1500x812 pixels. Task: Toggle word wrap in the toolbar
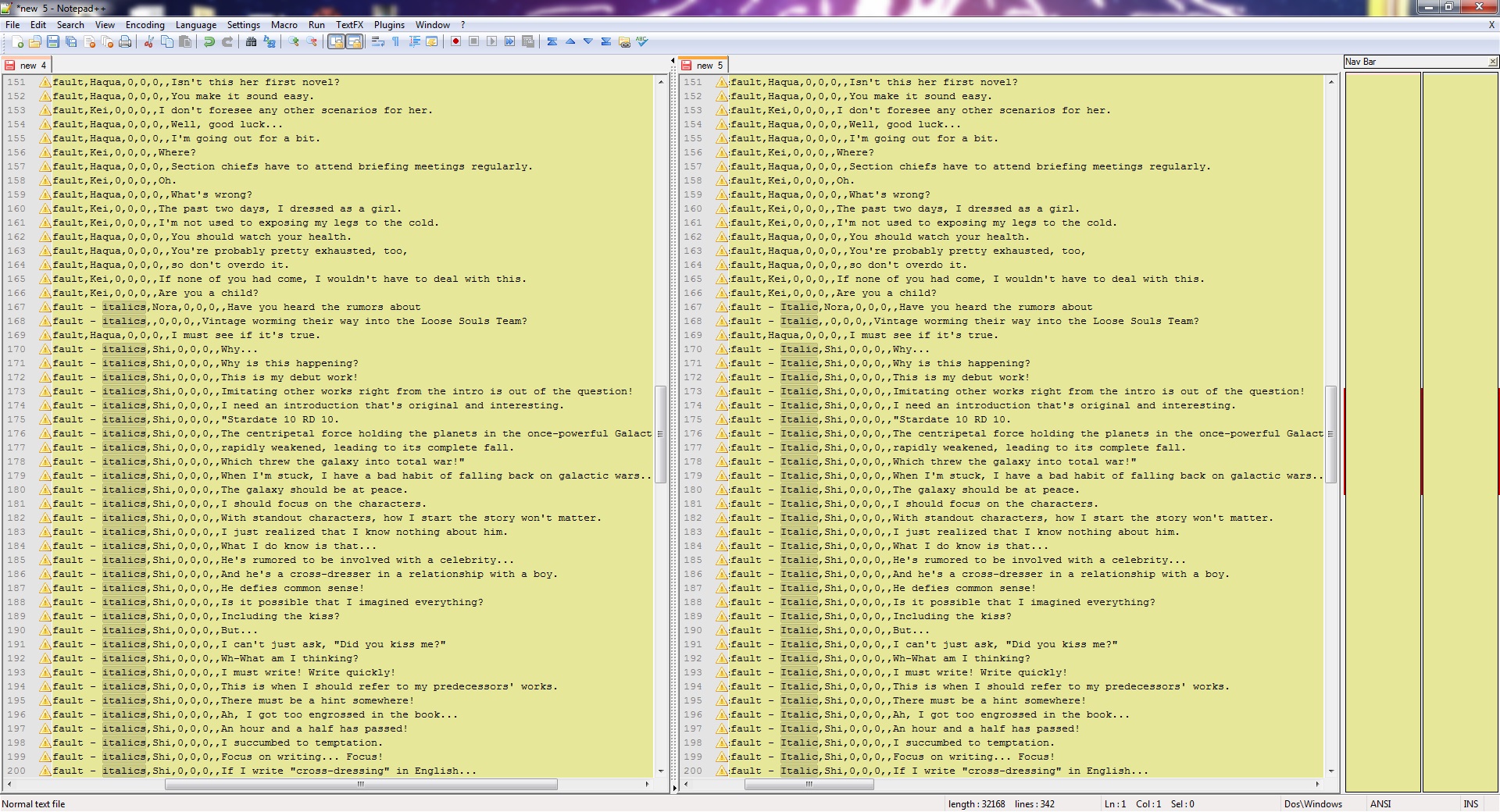tap(378, 42)
